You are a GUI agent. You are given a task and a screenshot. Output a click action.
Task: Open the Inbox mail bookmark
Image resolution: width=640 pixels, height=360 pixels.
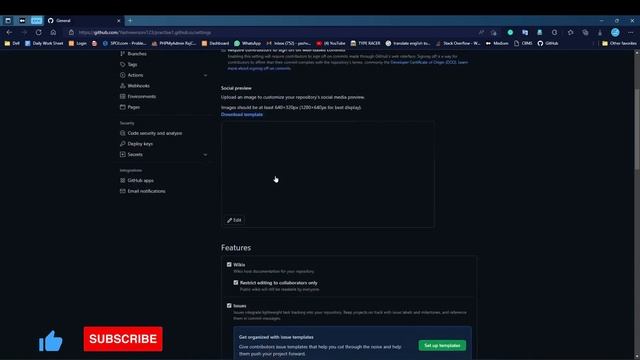point(289,43)
